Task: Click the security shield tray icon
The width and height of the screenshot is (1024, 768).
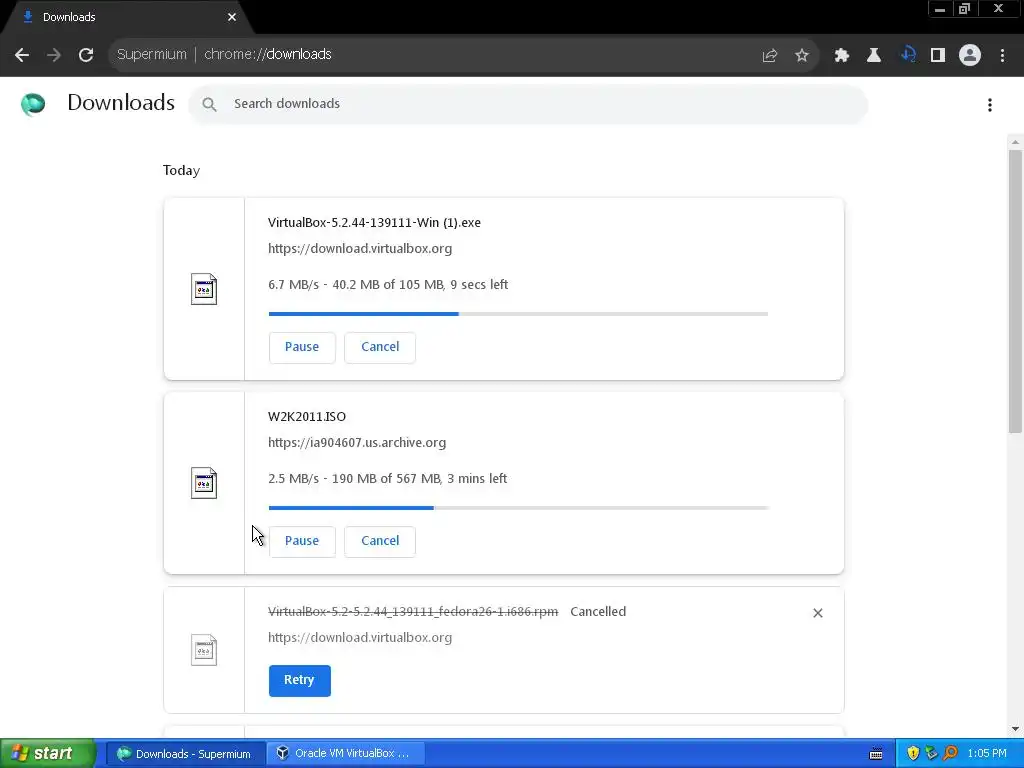Action: click(x=913, y=754)
